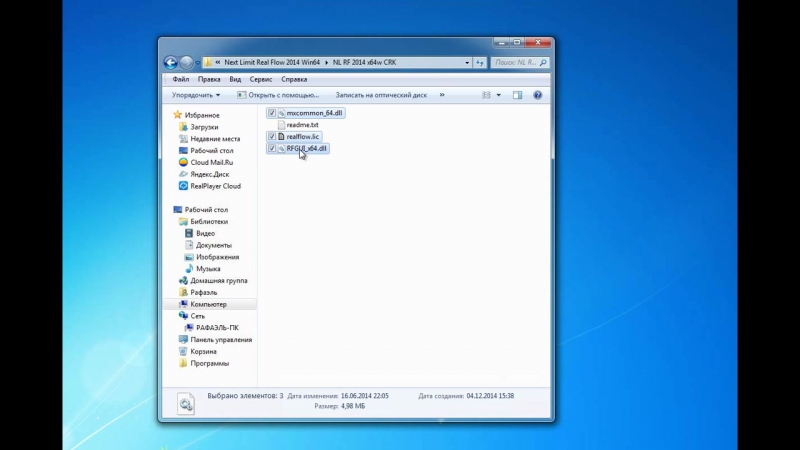The width and height of the screenshot is (800, 450).
Task: Open Explorer help icon
Action: 537,95
